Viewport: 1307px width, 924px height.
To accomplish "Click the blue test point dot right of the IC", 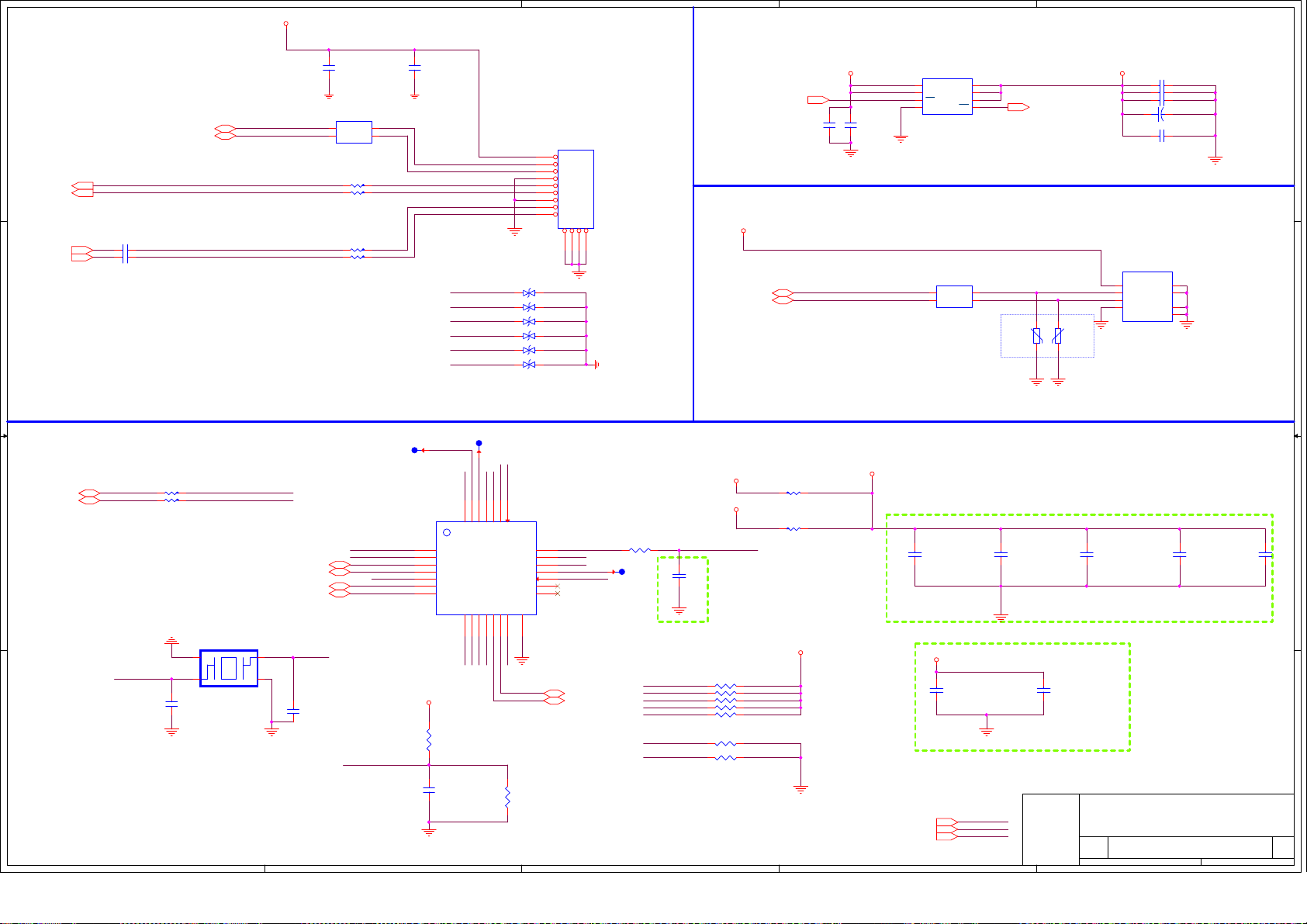I will point(621,572).
